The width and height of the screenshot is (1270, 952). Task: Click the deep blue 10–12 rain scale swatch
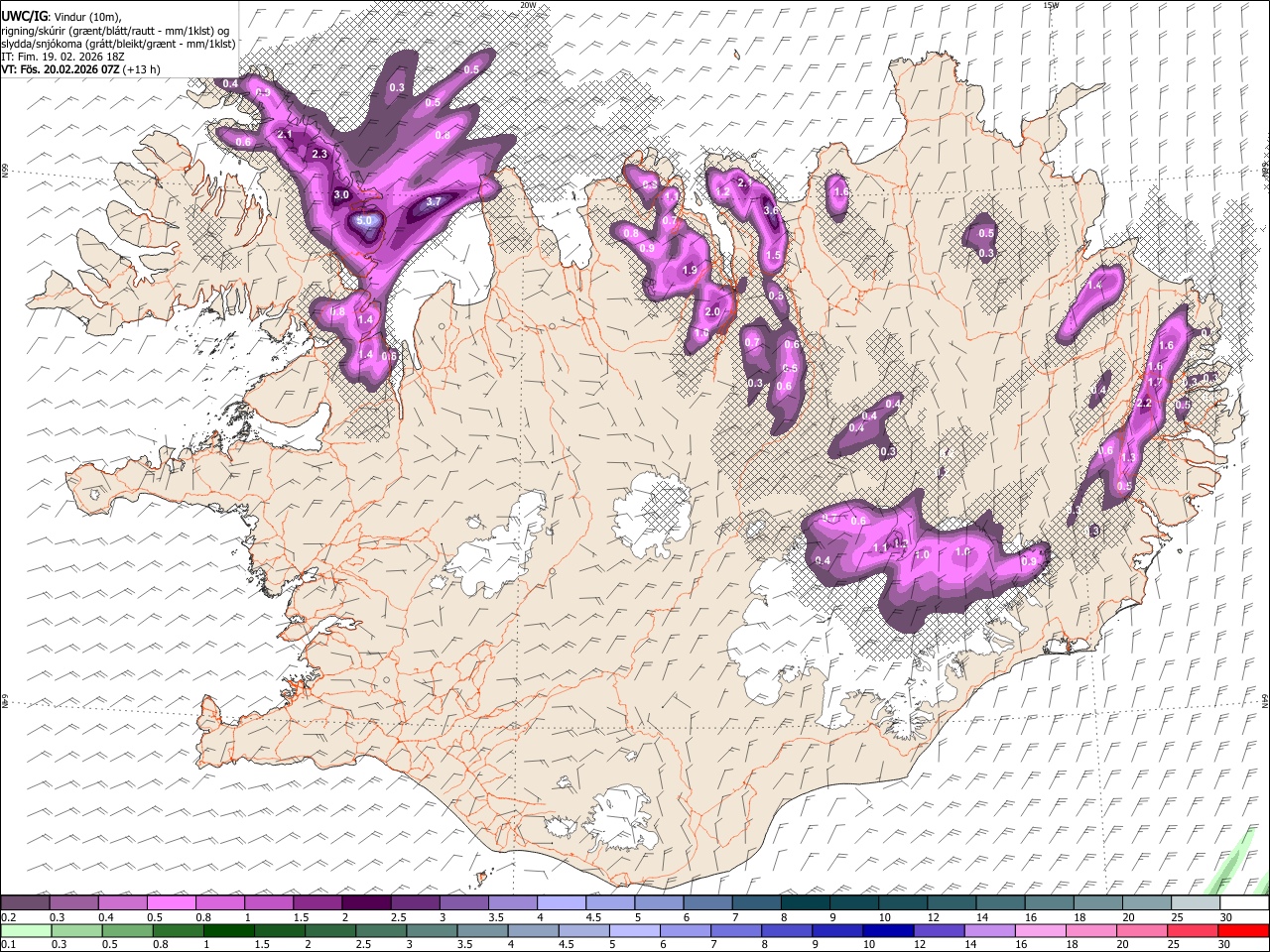tap(887, 930)
